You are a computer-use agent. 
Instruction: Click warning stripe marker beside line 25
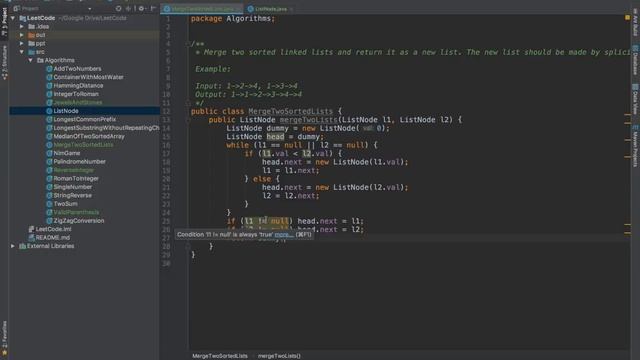click(627, 224)
